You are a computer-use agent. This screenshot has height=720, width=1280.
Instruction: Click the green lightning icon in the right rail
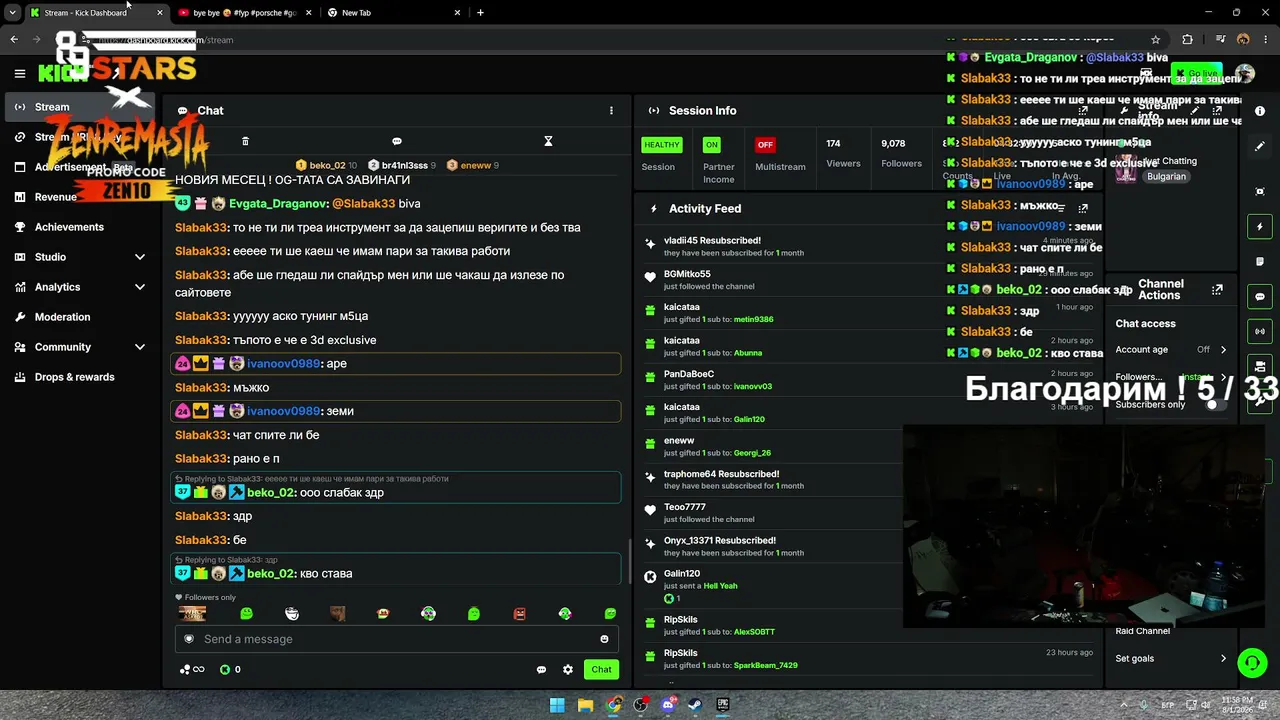[1260, 227]
